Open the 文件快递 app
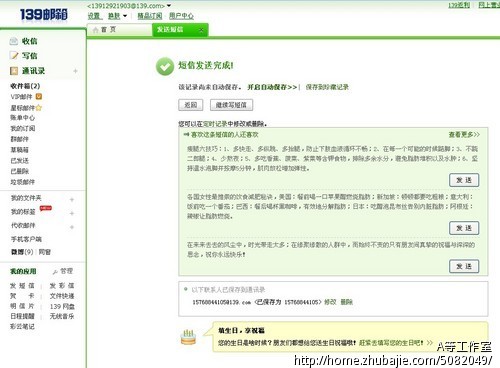The image size is (500, 368). [x=62, y=296]
